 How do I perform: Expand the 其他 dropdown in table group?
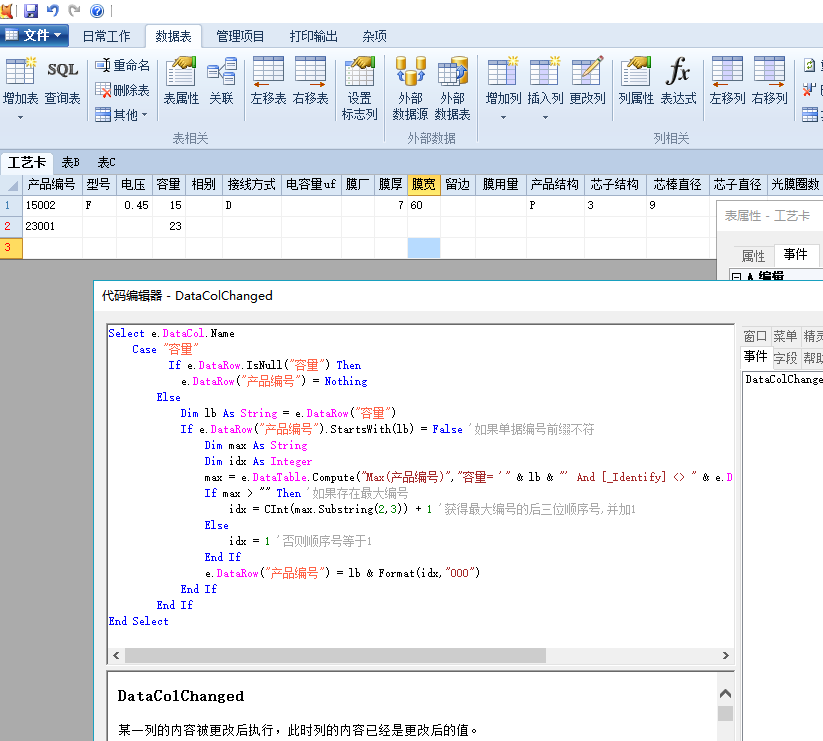[x=123, y=114]
